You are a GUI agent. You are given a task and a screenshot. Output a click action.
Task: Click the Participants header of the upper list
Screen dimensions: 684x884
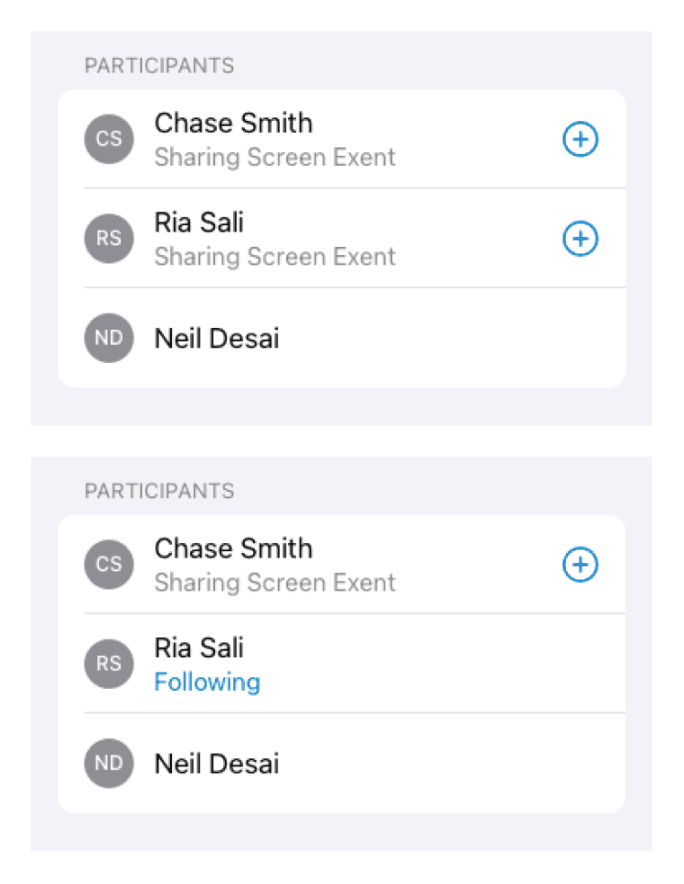tap(159, 66)
